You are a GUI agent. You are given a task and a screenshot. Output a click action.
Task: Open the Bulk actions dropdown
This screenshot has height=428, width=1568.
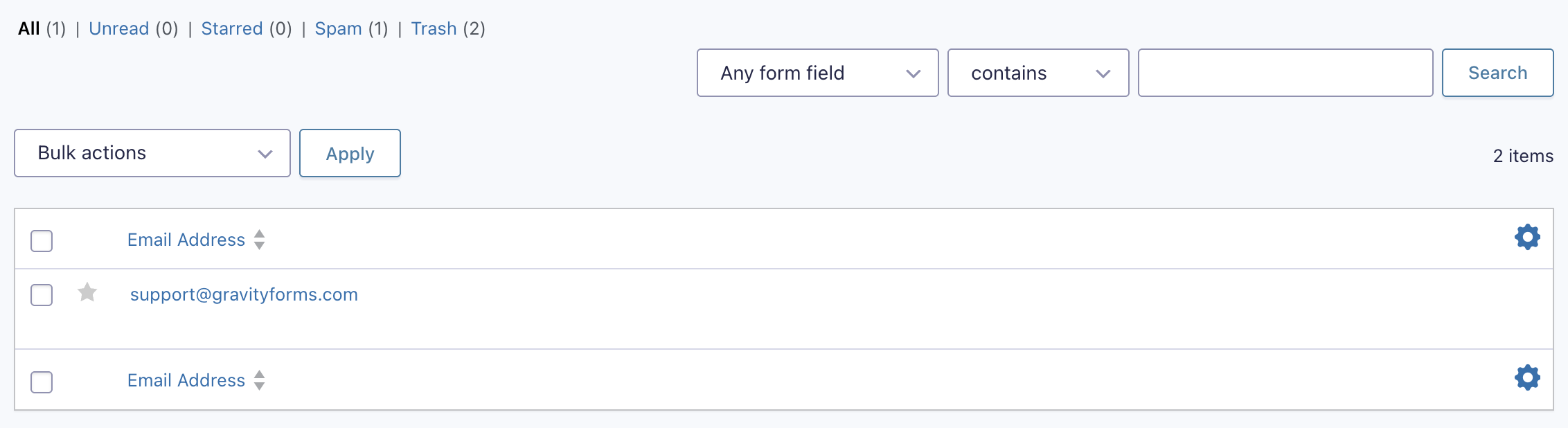[152, 153]
